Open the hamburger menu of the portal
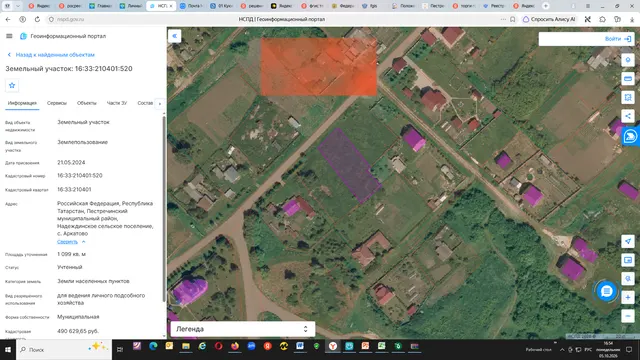This screenshot has height=360, width=640. click(9, 36)
